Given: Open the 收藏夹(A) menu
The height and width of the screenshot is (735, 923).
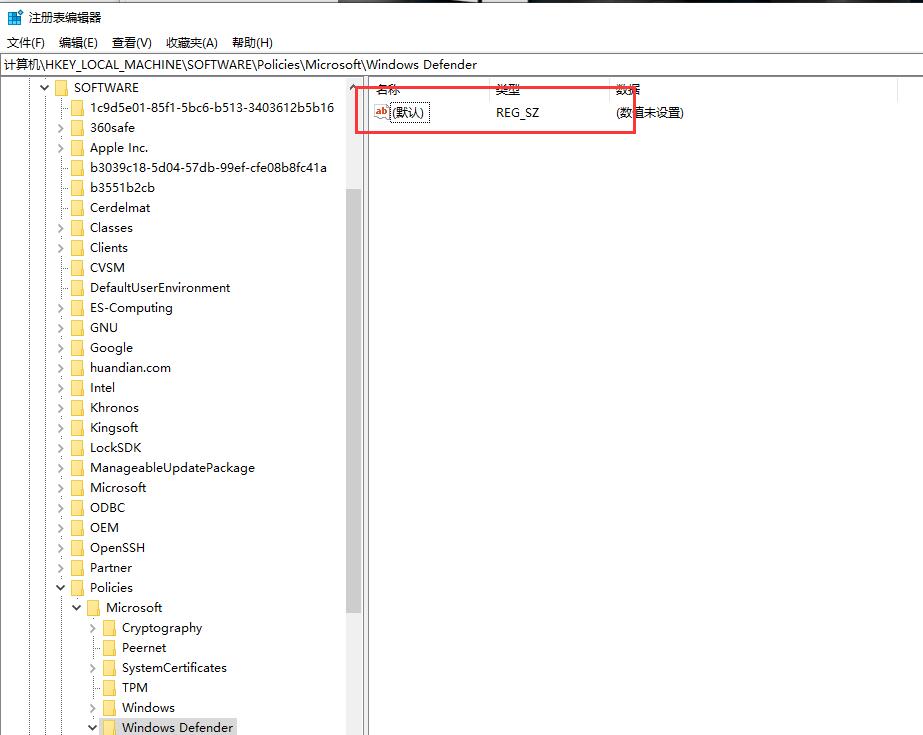Looking at the screenshot, I should pyautogui.click(x=192, y=42).
